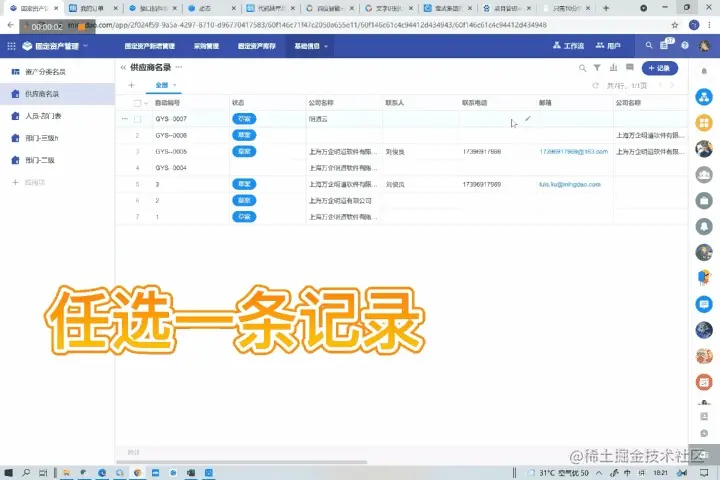Open arrow beside select-all checkbox
720x480 pixels.
click(146, 103)
